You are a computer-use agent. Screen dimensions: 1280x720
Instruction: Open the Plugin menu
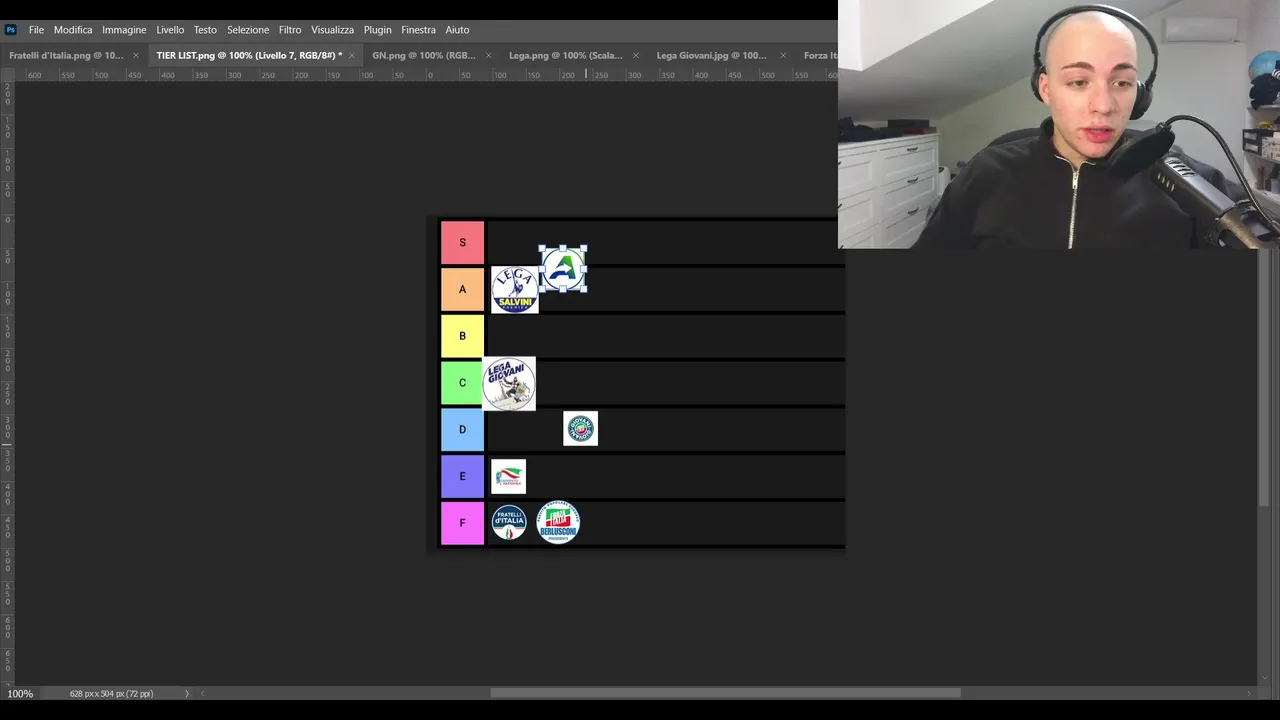click(x=377, y=30)
